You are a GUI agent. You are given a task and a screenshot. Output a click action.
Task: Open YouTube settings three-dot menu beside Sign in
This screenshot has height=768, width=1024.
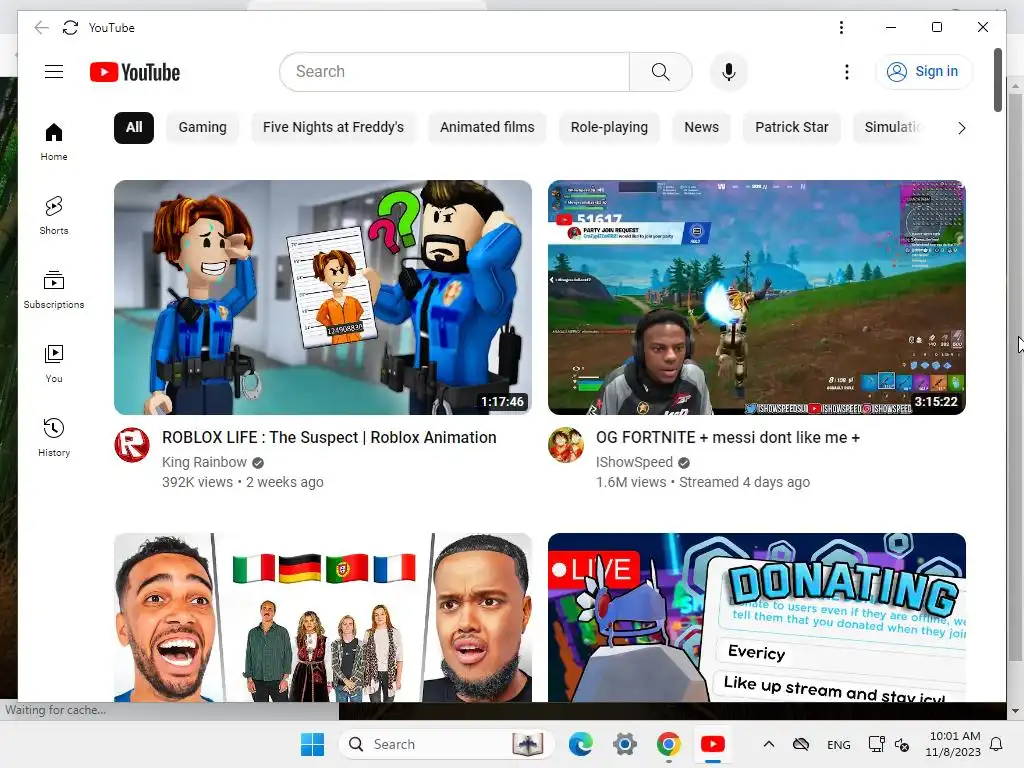coord(846,72)
